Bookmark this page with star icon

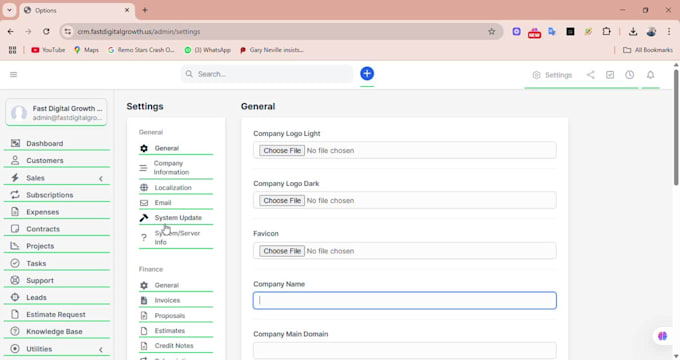click(x=491, y=32)
